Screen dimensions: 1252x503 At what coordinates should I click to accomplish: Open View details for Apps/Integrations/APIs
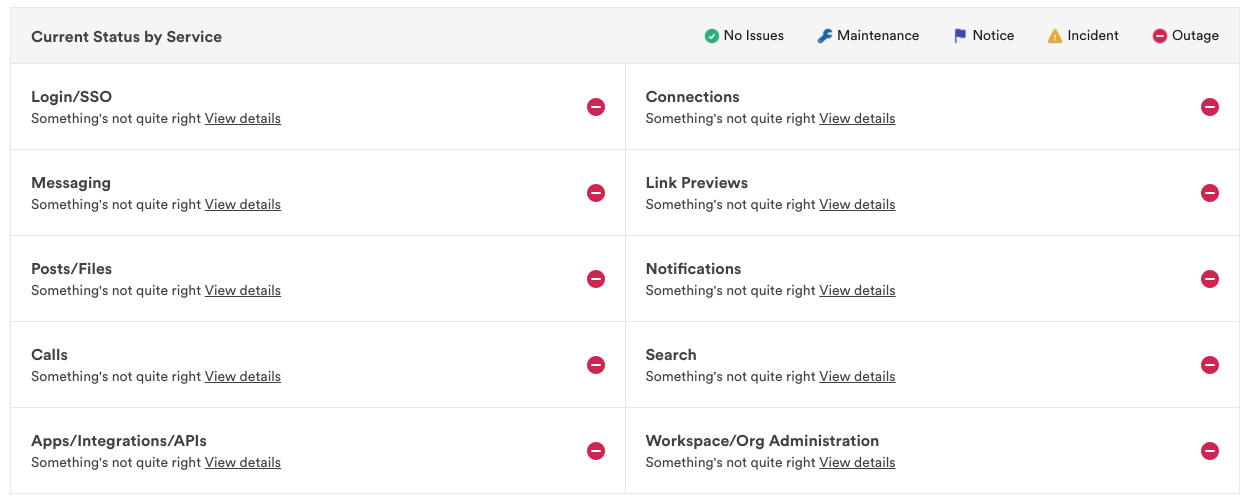pos(243,462)
